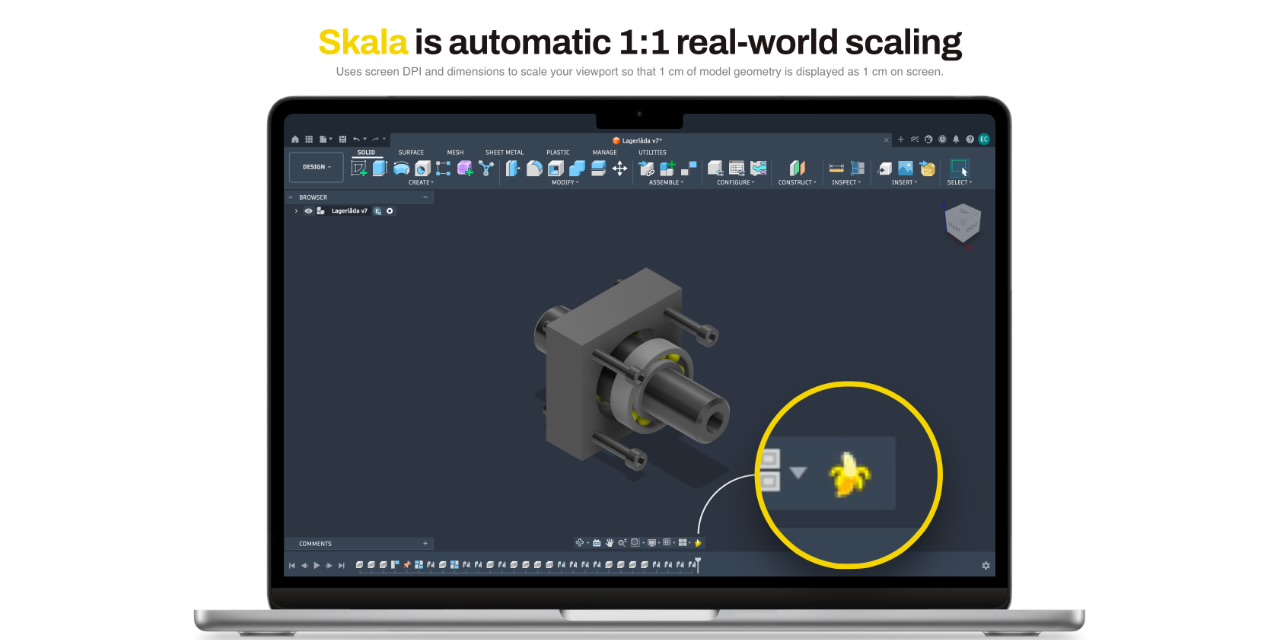1280x640 pixels.
Task: Select the Measure ruler tool
Action: click(836, 168)
